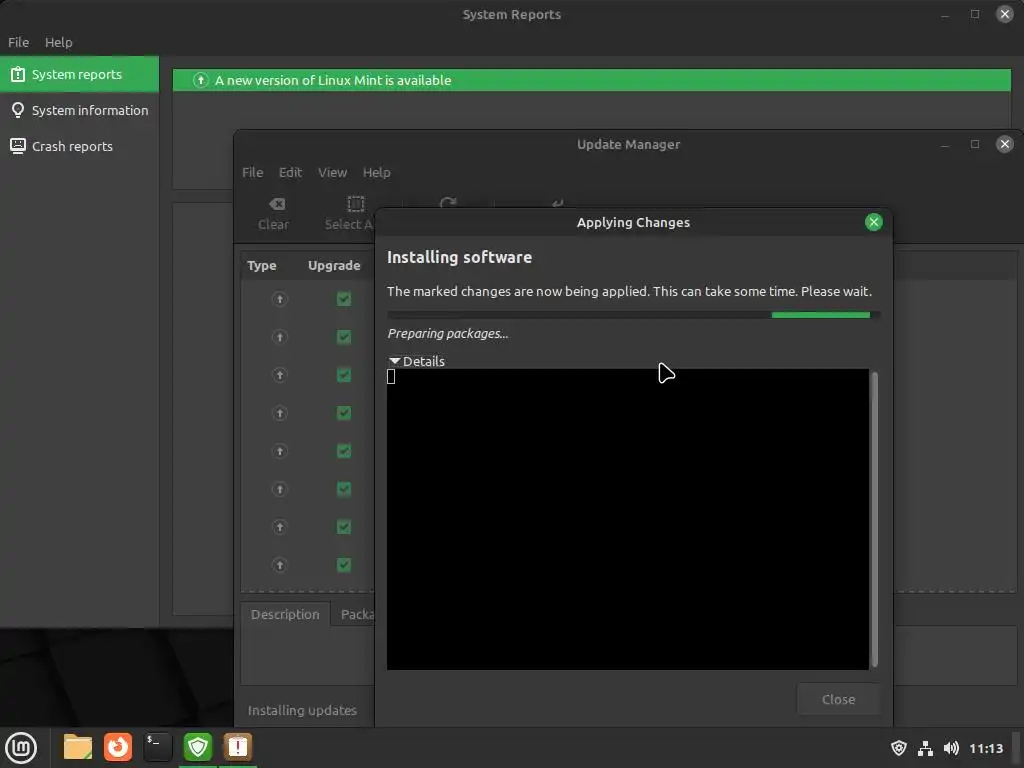
Task: Open System information in sidebar
Action: (79, 110)
